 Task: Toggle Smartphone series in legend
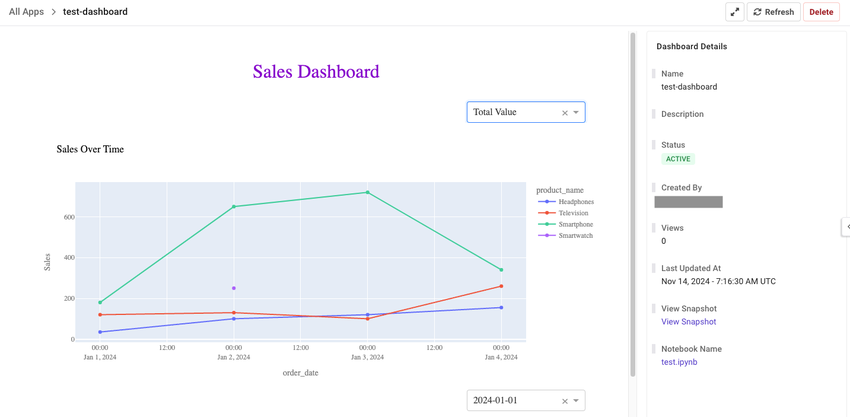coord(574,224)
